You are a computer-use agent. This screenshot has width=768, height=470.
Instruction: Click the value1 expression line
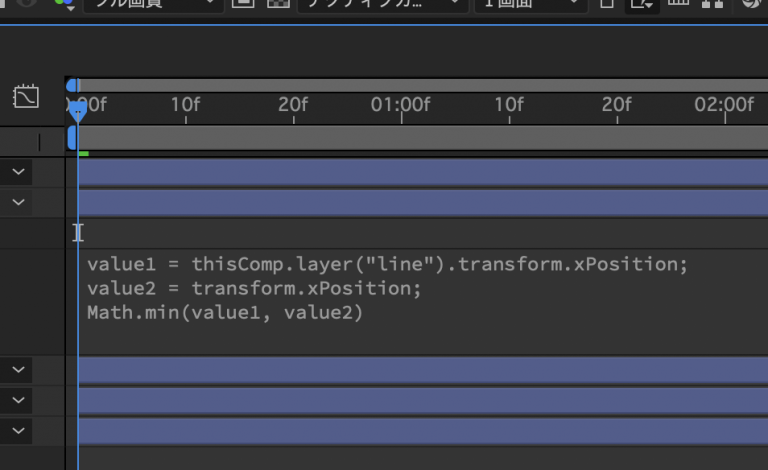pyautogui.click(x=388, y=265)
